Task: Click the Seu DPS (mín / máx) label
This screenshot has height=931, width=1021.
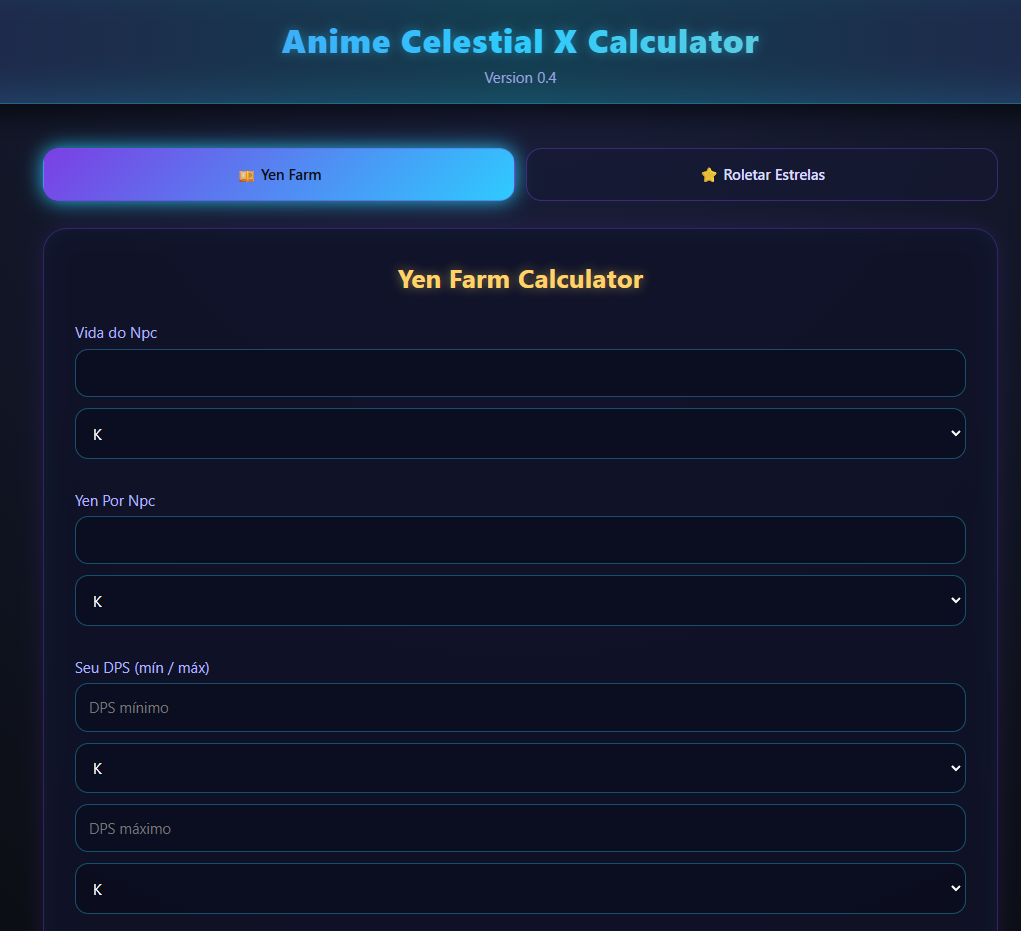Action: click(x=142, y=667)
